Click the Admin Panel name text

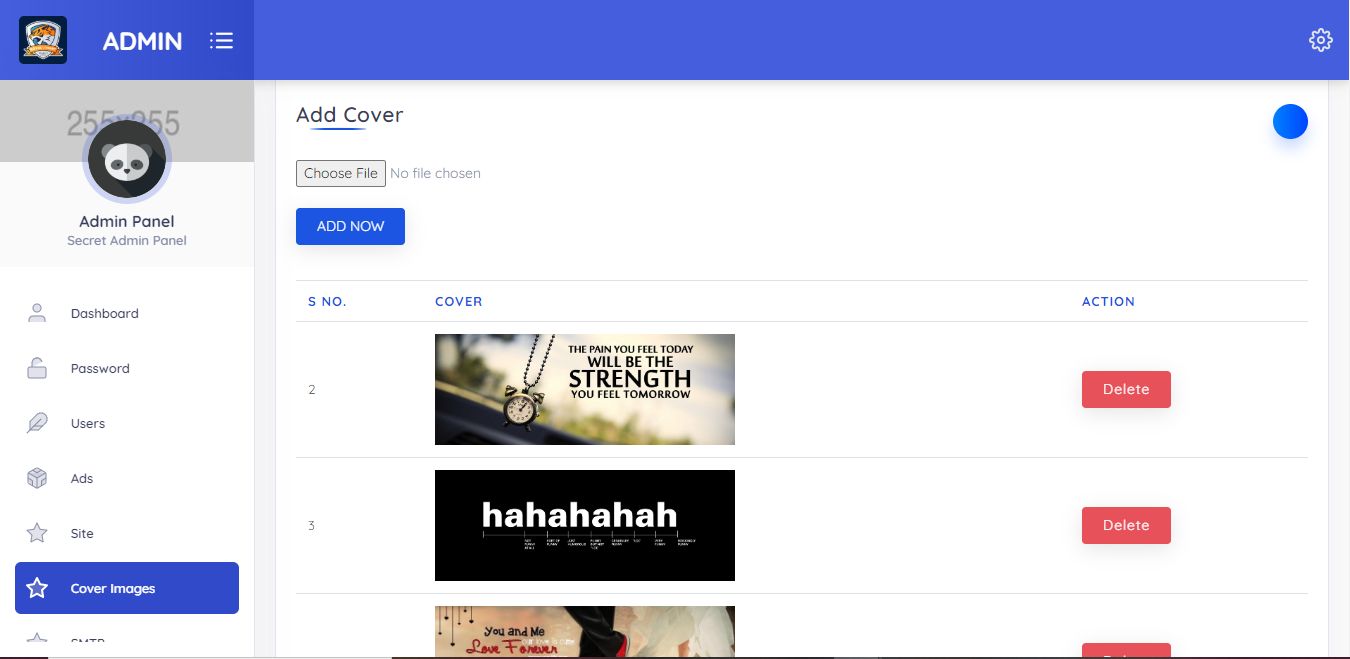(x=127, y=221)
